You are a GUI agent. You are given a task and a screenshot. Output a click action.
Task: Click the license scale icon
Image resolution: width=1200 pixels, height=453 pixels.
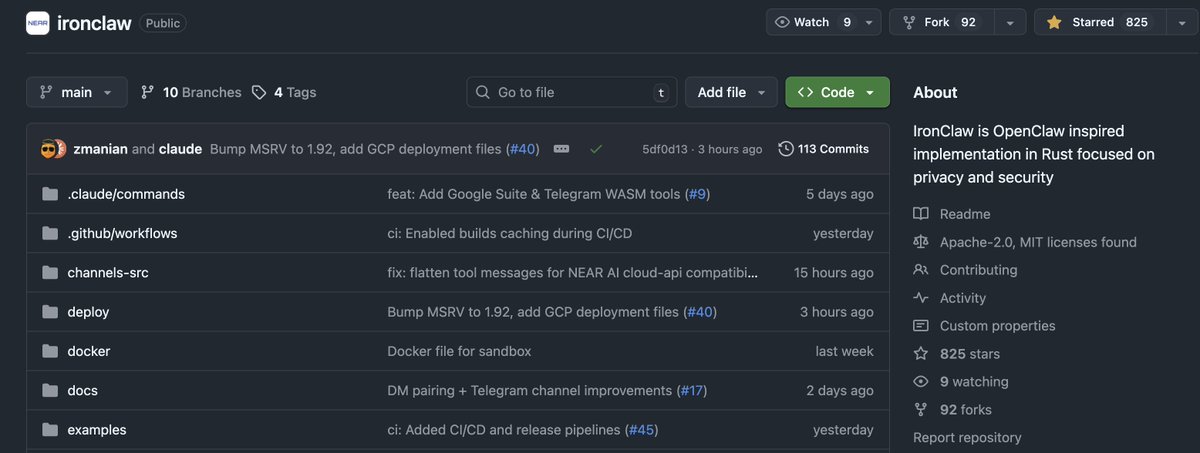pos(921,242)
